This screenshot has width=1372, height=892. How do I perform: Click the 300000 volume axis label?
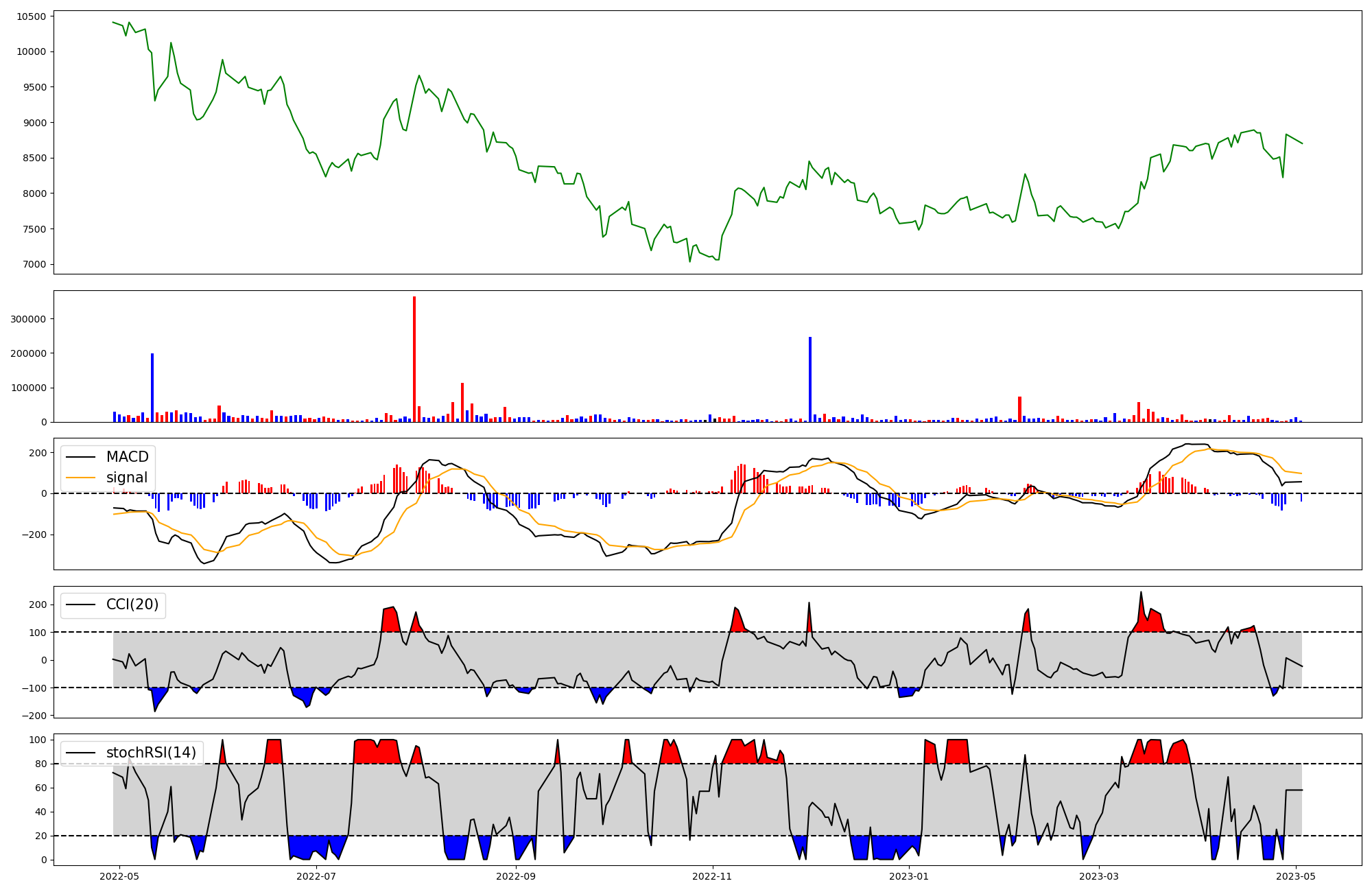[29, 320]
